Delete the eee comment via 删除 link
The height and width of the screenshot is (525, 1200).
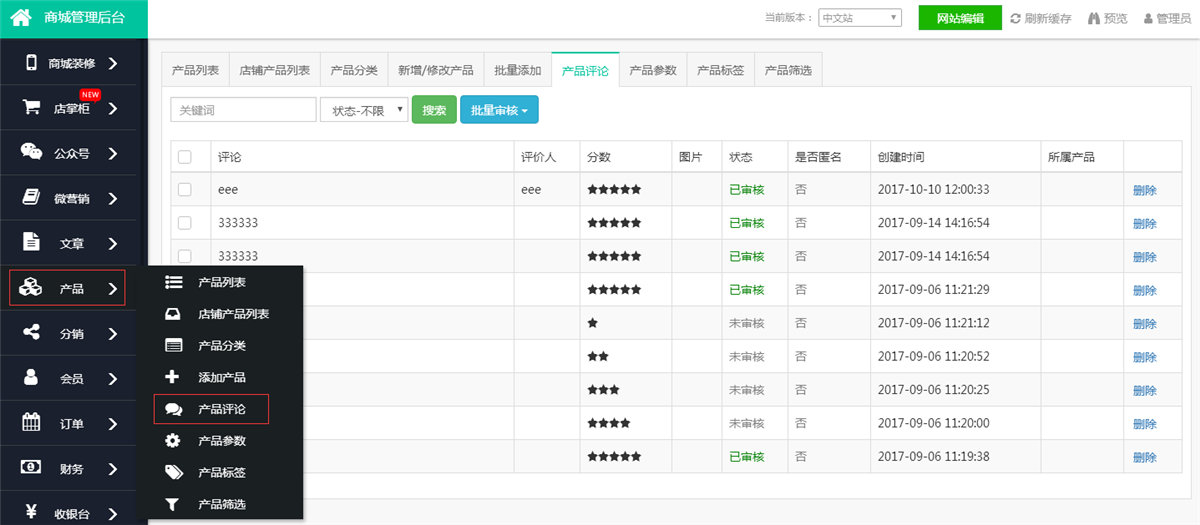[x=1145, y=190]
